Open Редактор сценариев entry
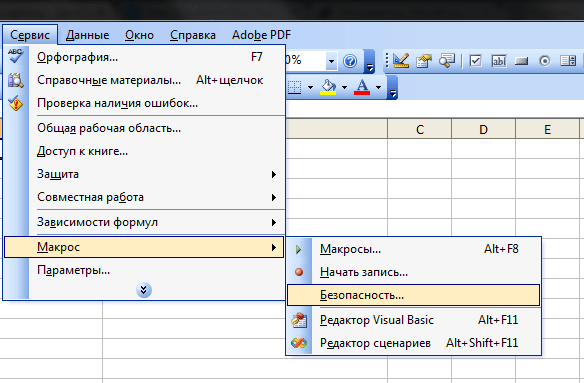Image resolution: width=584 pixels, height=383 pixels. point(414,343)
